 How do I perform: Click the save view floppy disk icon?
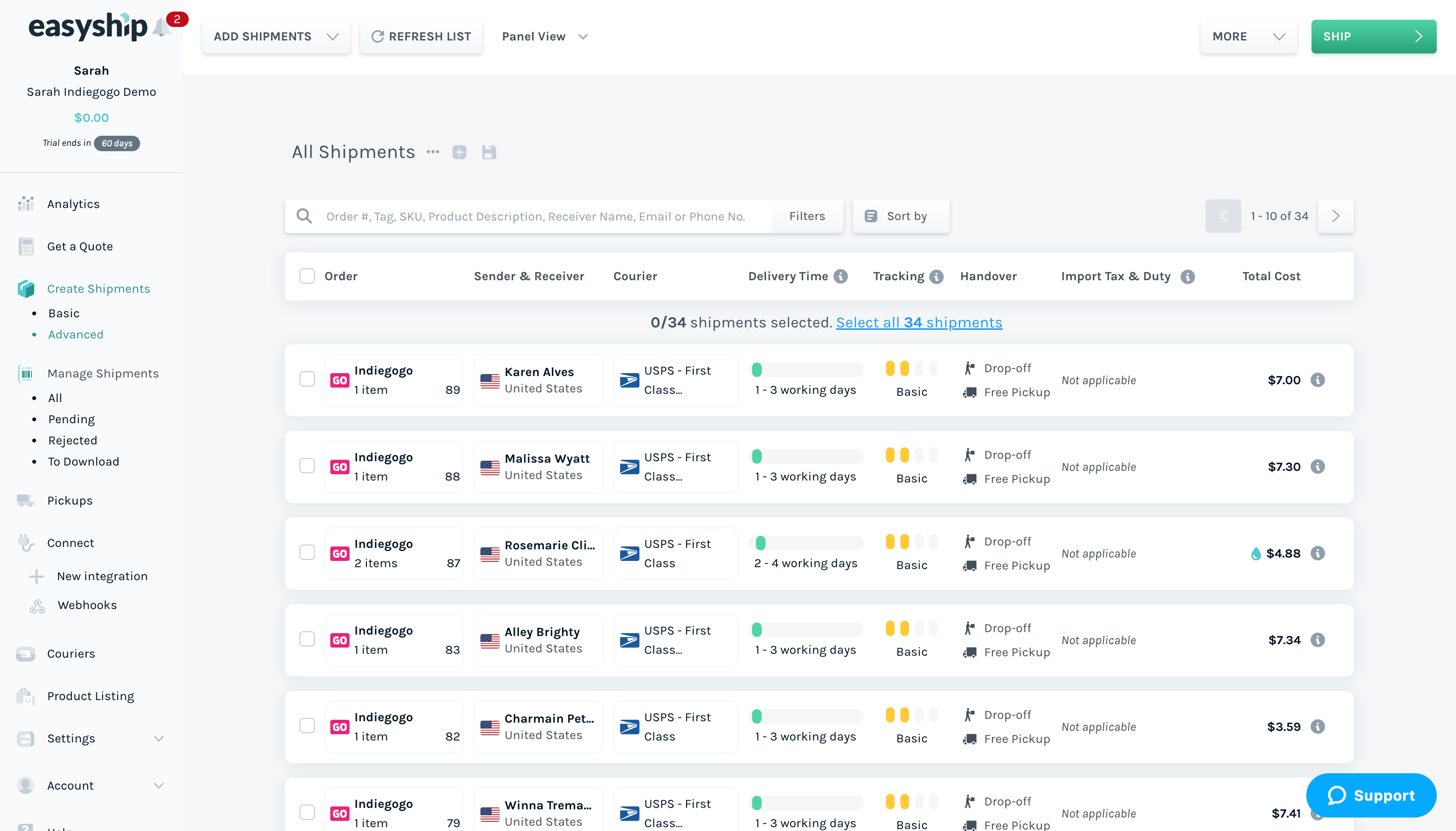pos(489,152)
